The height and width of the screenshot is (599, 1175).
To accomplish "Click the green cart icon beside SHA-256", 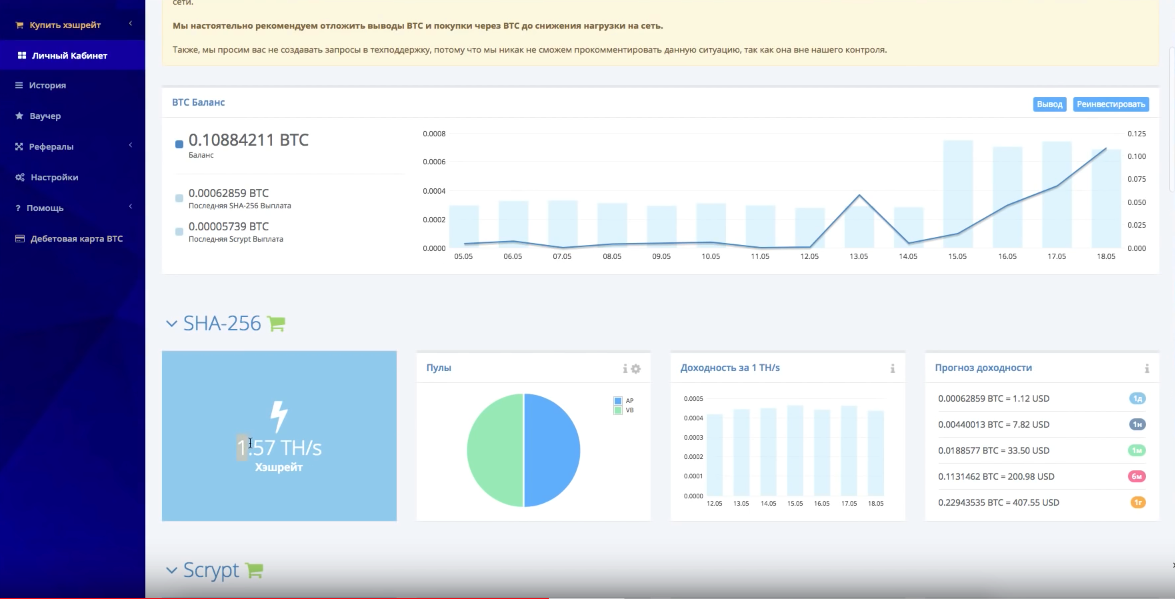I will tap(277, 324).
